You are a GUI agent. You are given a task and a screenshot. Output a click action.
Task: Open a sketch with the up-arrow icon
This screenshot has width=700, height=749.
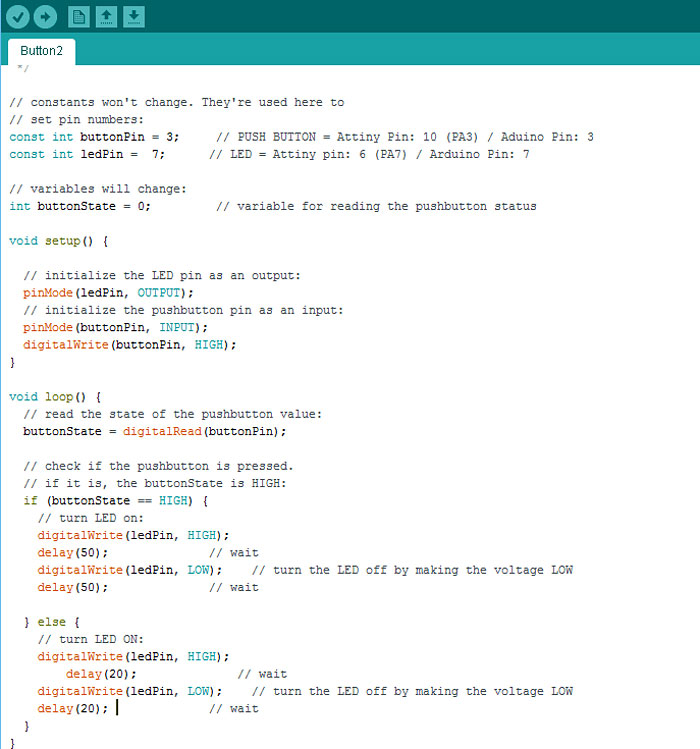click(107, 17)
